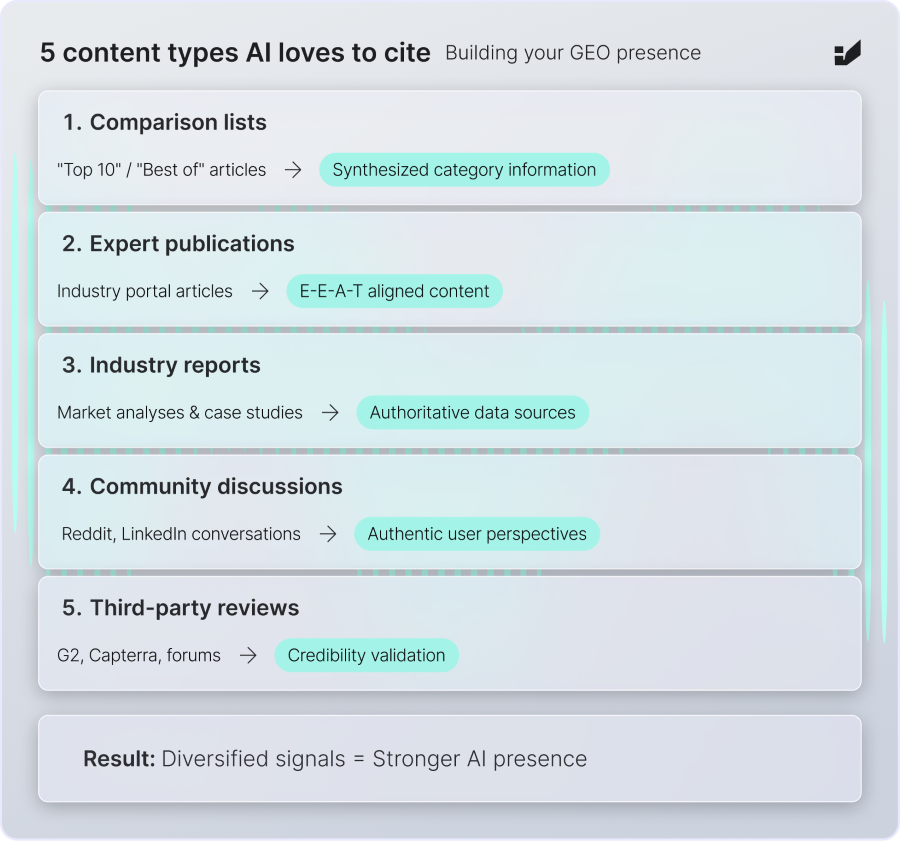Select the Authentic user perspectives pill
900x841 pixels.
pyautogui.click(x=477, y=534)
